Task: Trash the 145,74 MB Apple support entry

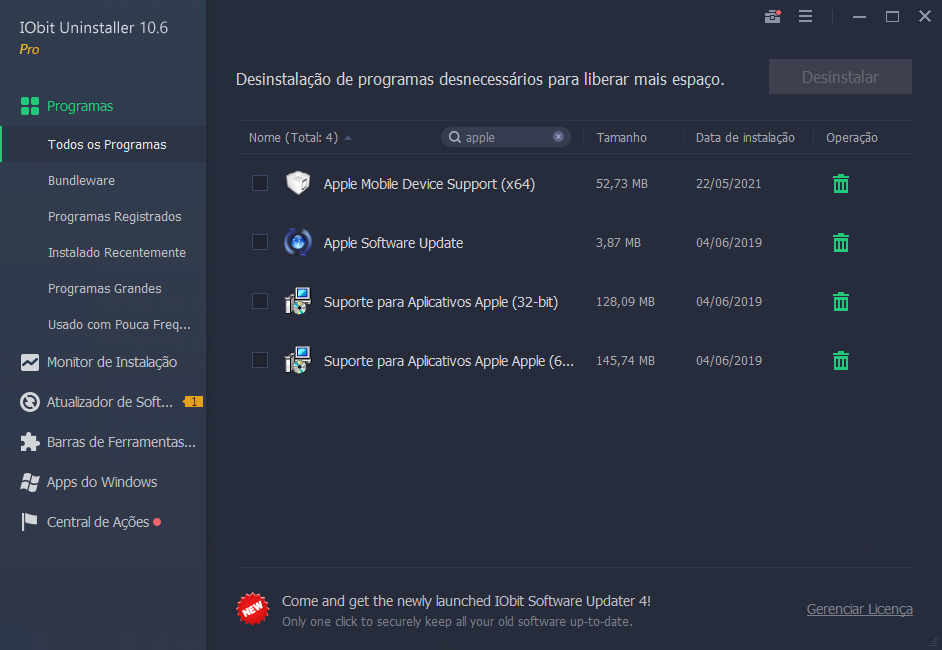Action: (x=841, y=360)
